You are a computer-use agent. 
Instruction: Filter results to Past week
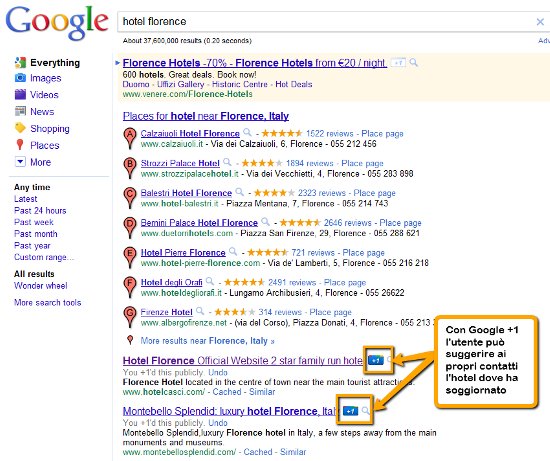click(34, 222)
